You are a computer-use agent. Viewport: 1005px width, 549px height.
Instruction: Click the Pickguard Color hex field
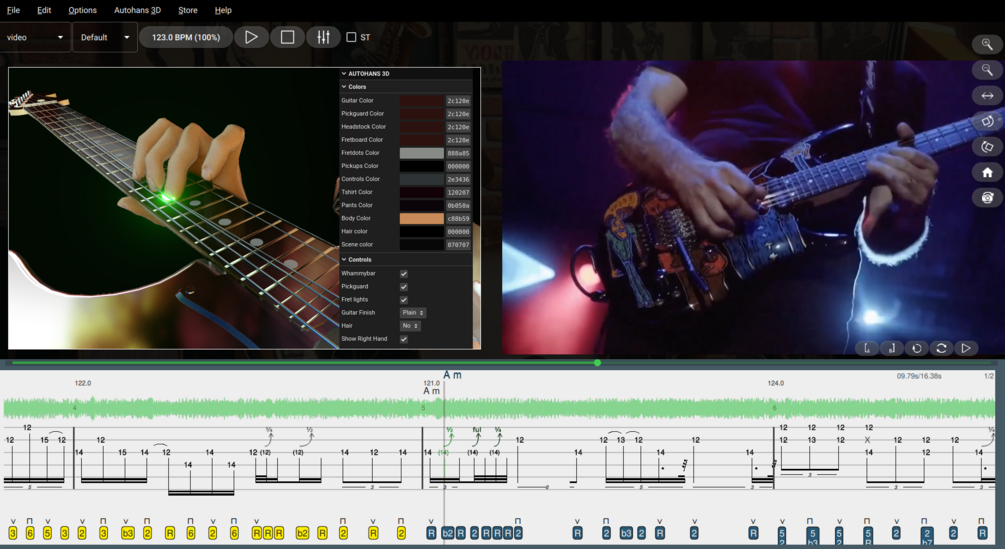coord(458,114)
